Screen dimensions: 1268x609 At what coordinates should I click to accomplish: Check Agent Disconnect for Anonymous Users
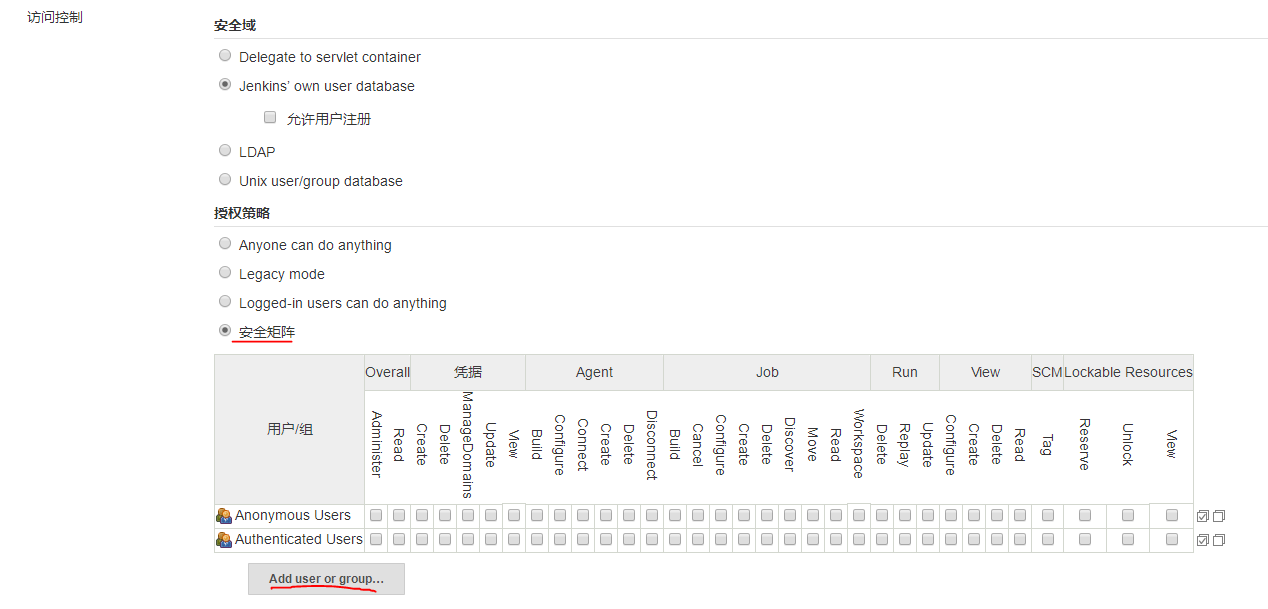(x=652, y=515)
